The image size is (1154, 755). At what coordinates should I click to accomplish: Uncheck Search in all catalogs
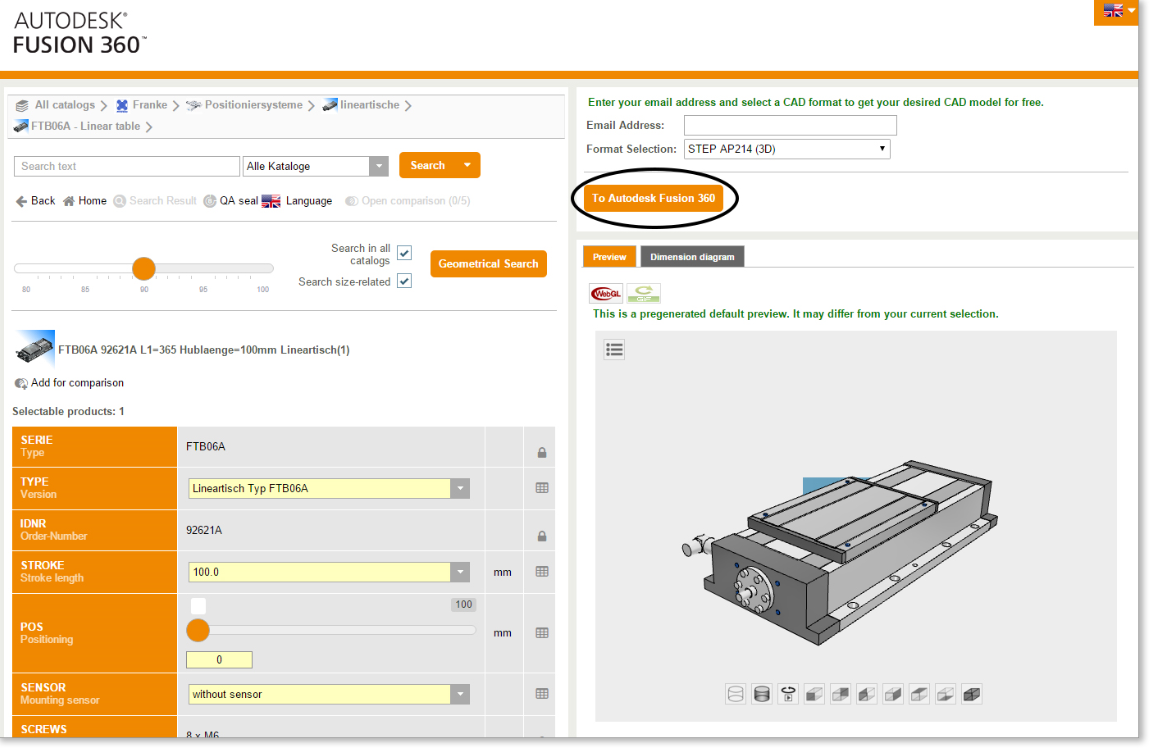[x=404, y=254]
